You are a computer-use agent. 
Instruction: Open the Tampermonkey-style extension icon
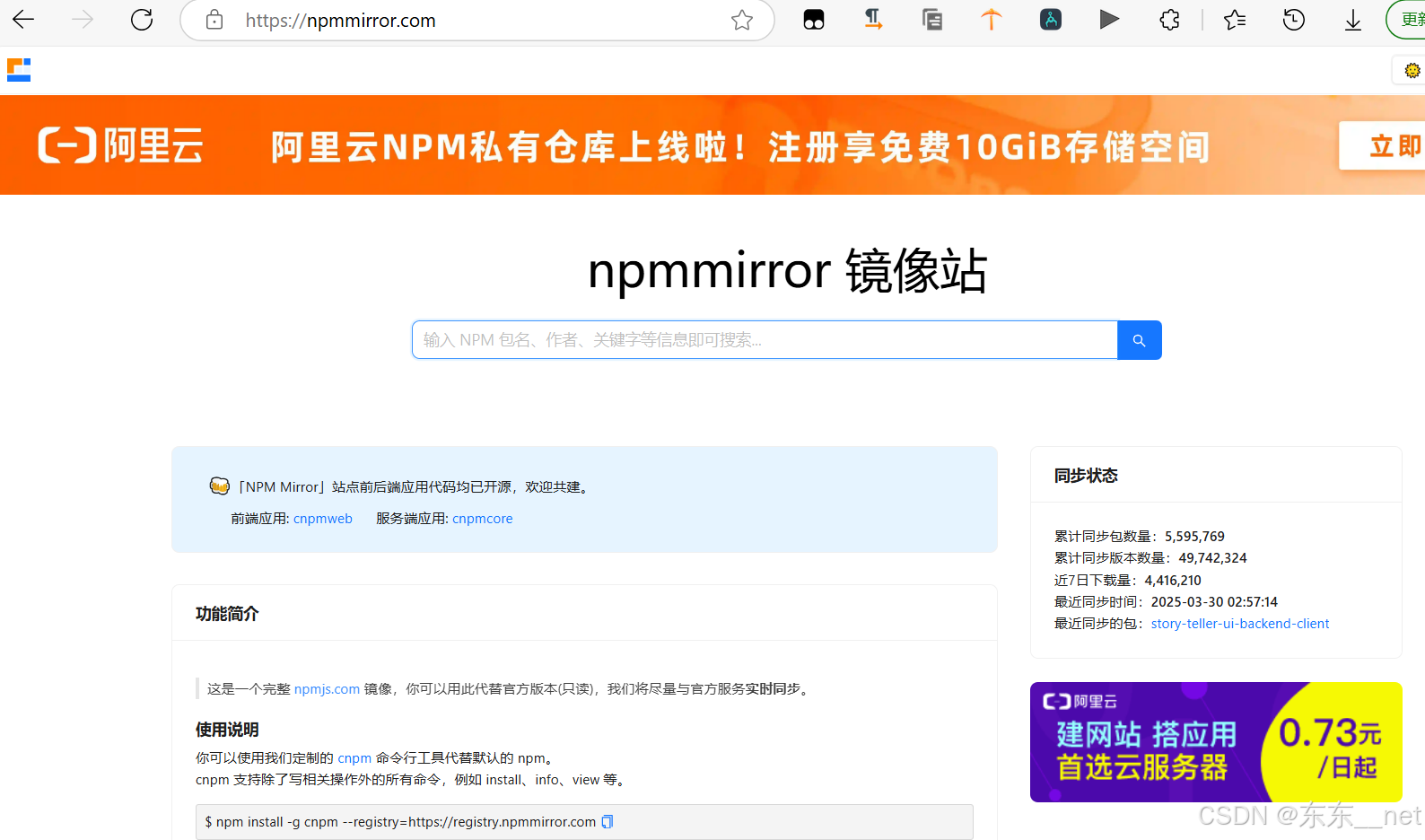coord(814,20)
